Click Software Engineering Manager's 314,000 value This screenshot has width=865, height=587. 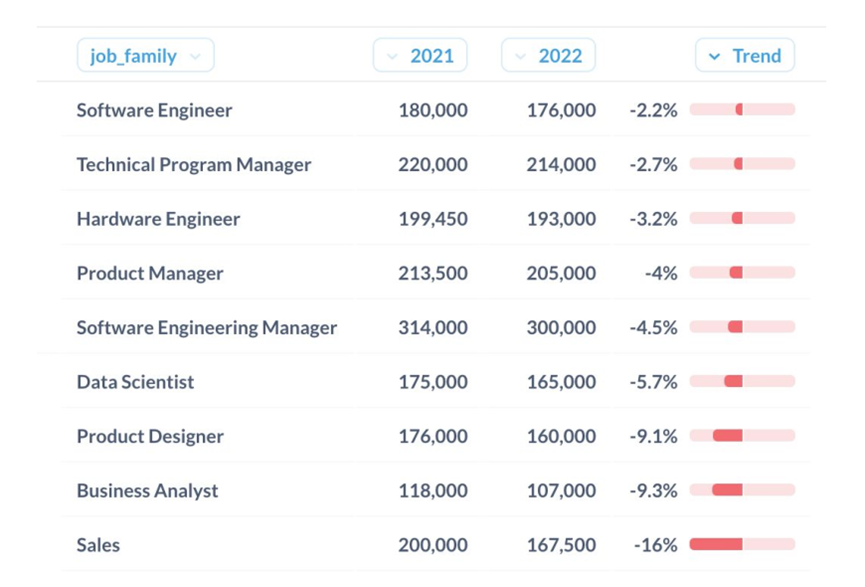pyautogui.click(x=432, y=328)
